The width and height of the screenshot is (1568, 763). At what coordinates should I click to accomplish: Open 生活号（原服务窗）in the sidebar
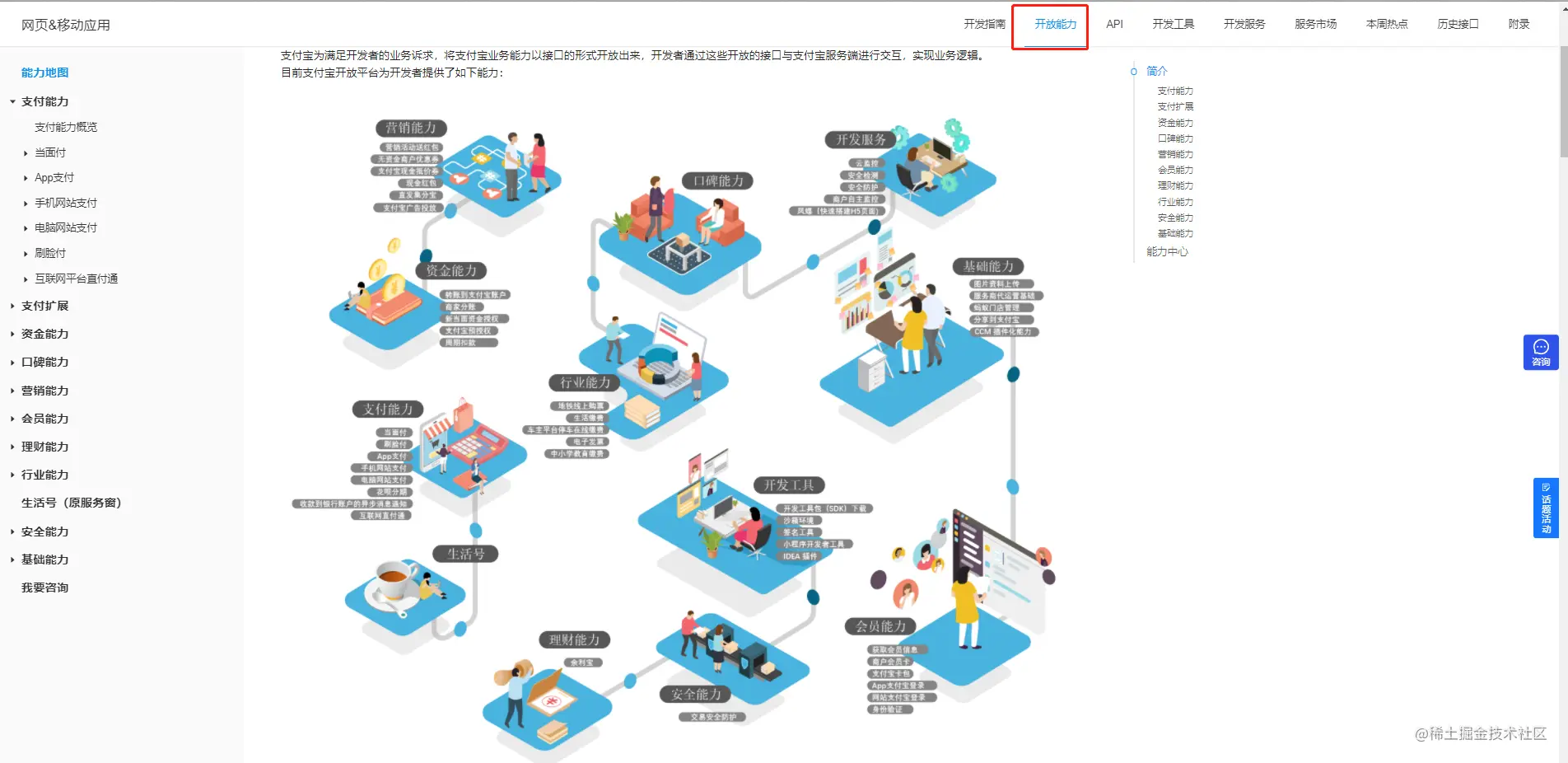72,503
